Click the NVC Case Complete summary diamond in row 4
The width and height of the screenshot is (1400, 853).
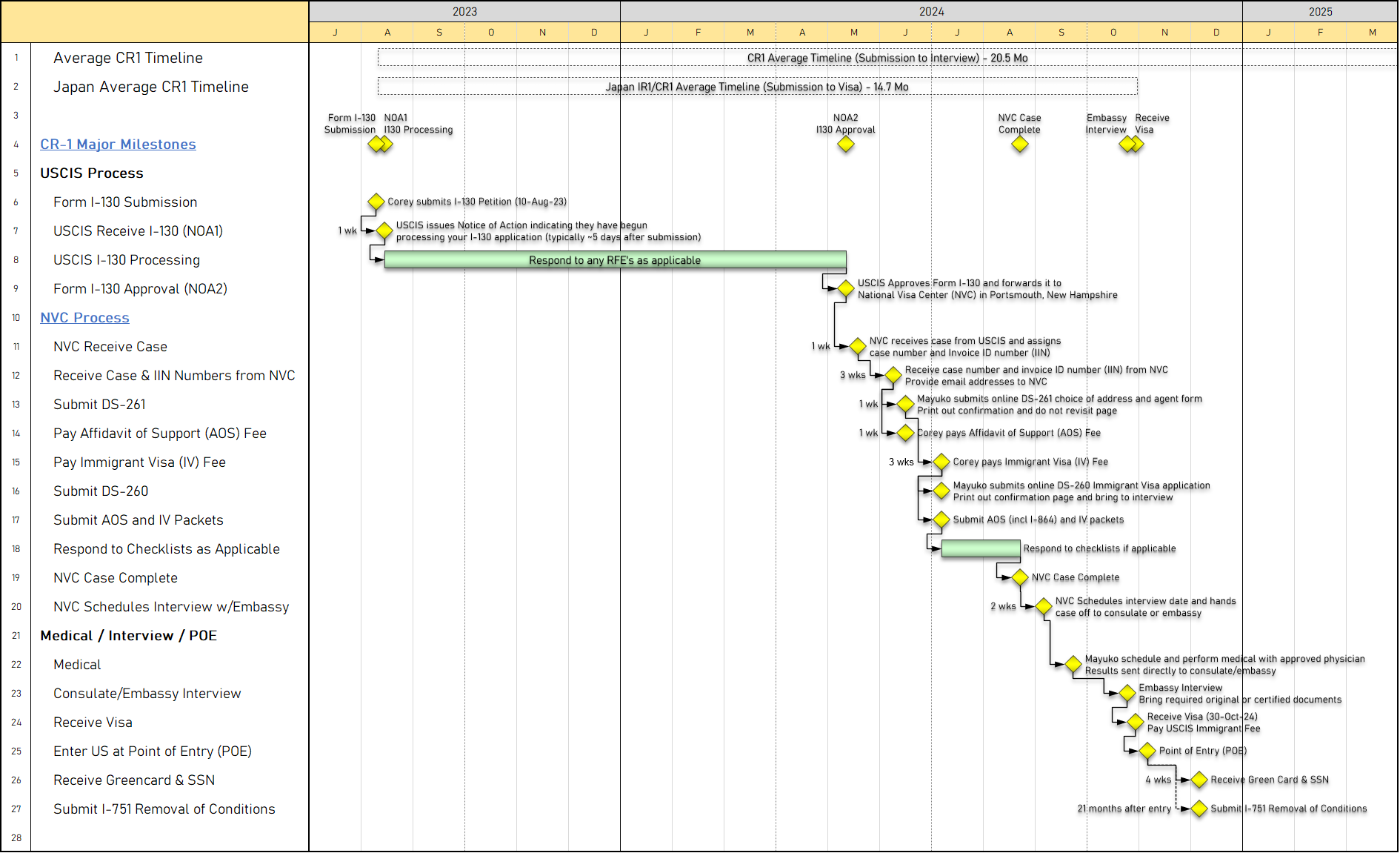1020,145
